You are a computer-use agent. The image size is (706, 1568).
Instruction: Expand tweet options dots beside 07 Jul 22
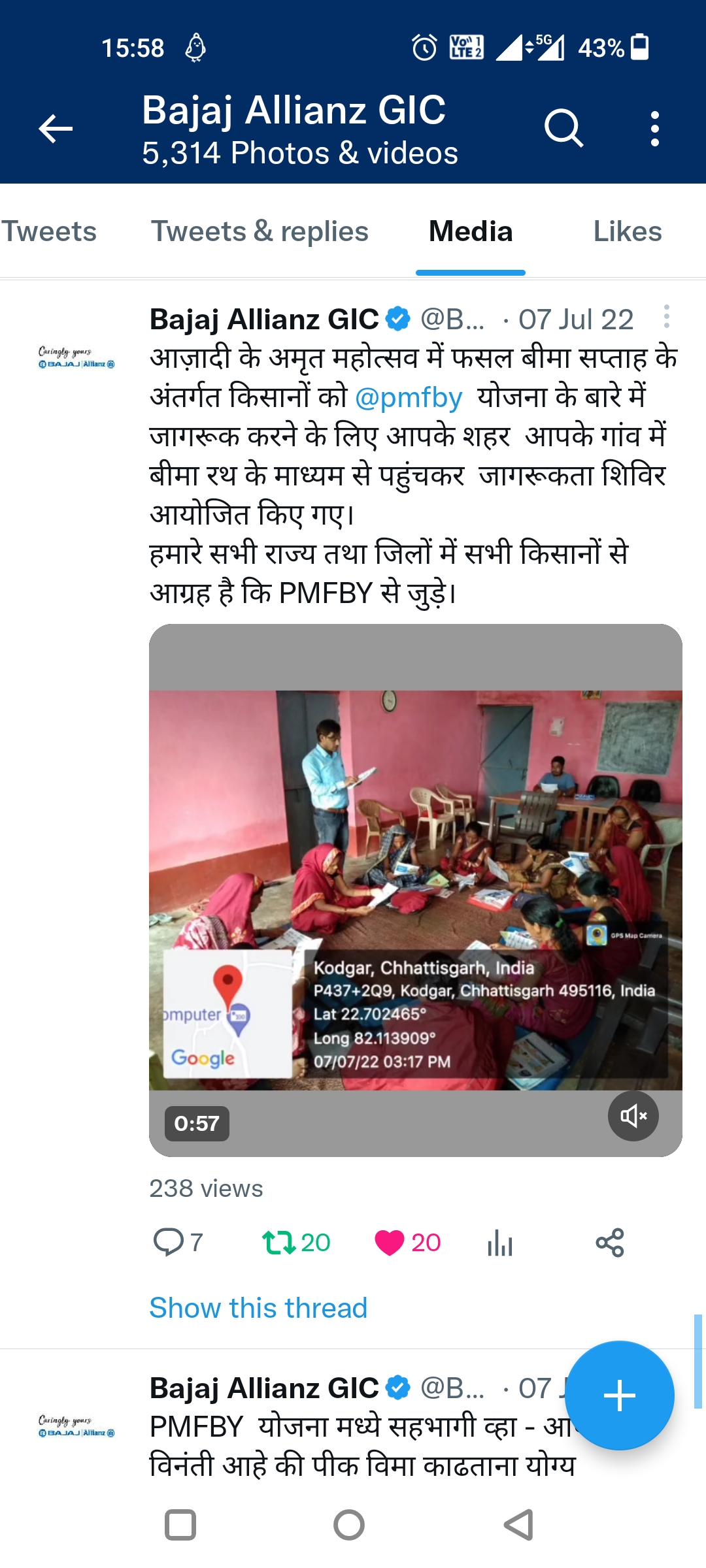pyautogui.click(x=666, y=316)
